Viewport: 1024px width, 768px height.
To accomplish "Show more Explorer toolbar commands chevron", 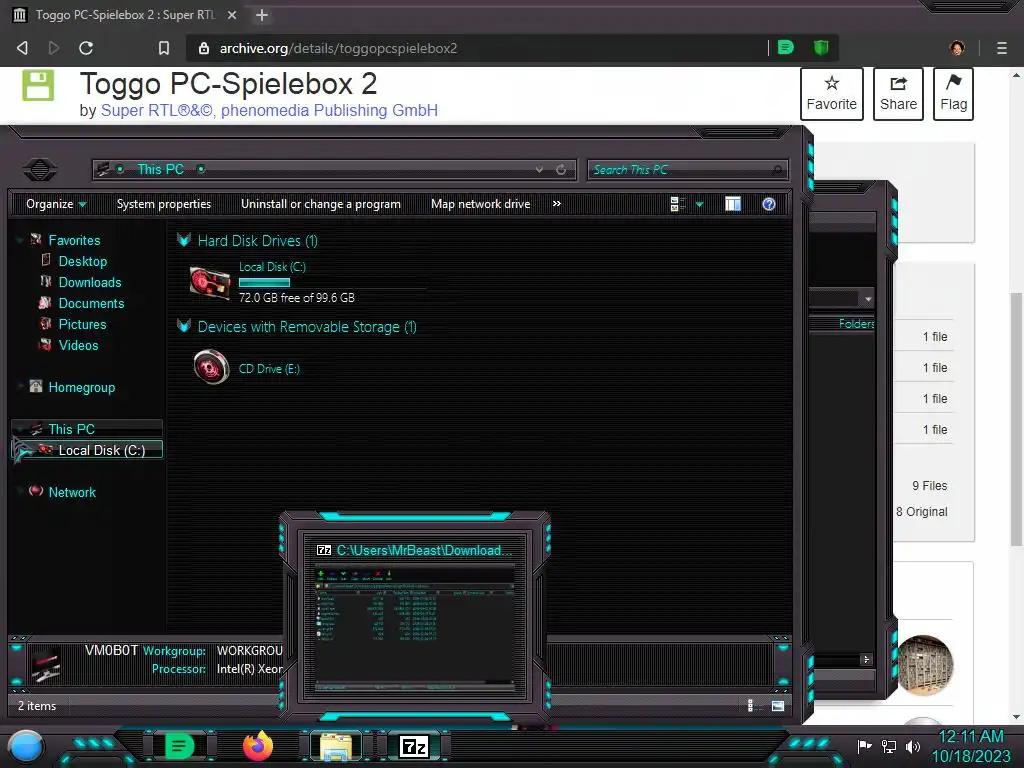I will 556,204.
